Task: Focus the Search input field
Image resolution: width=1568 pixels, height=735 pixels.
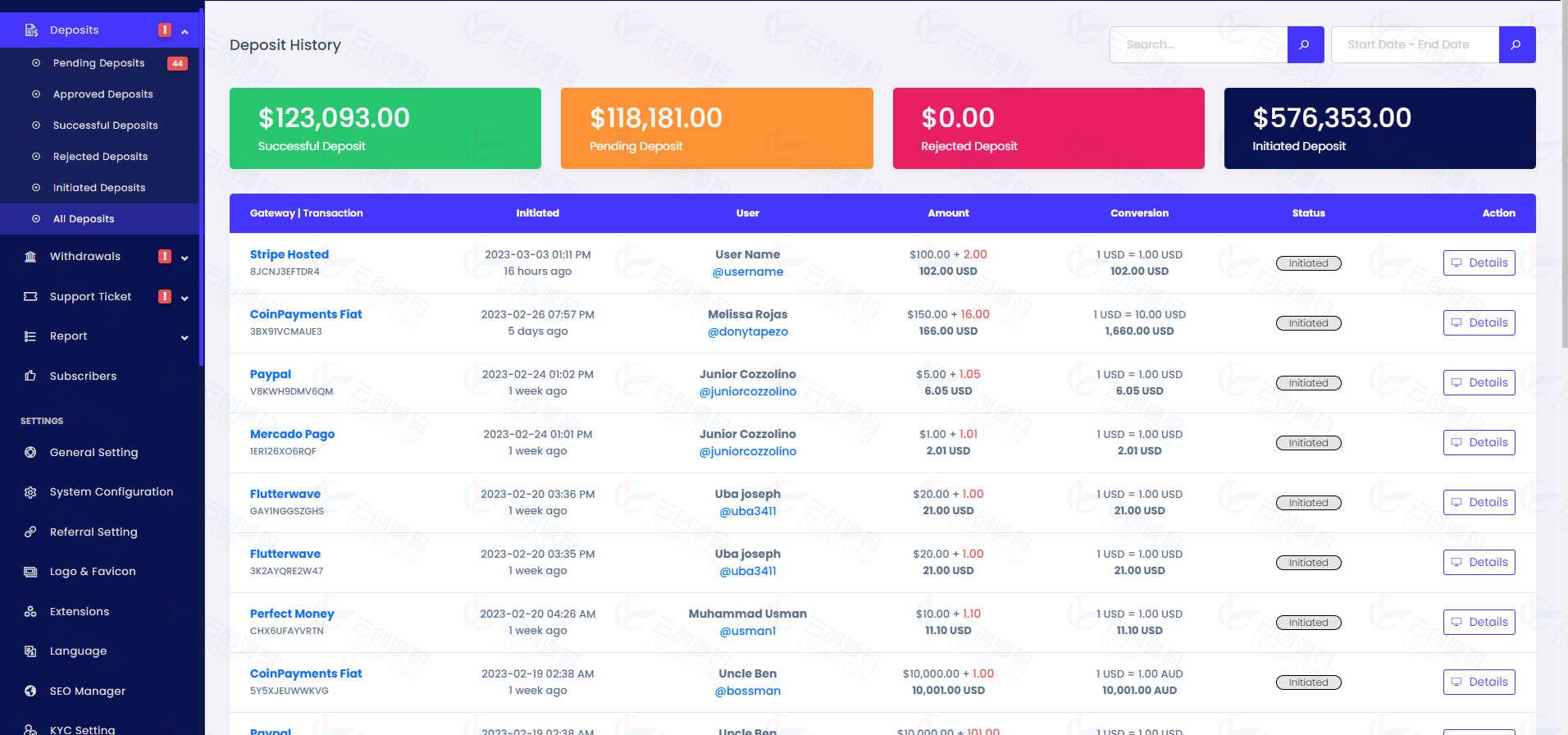Action: coord(1198,44)
